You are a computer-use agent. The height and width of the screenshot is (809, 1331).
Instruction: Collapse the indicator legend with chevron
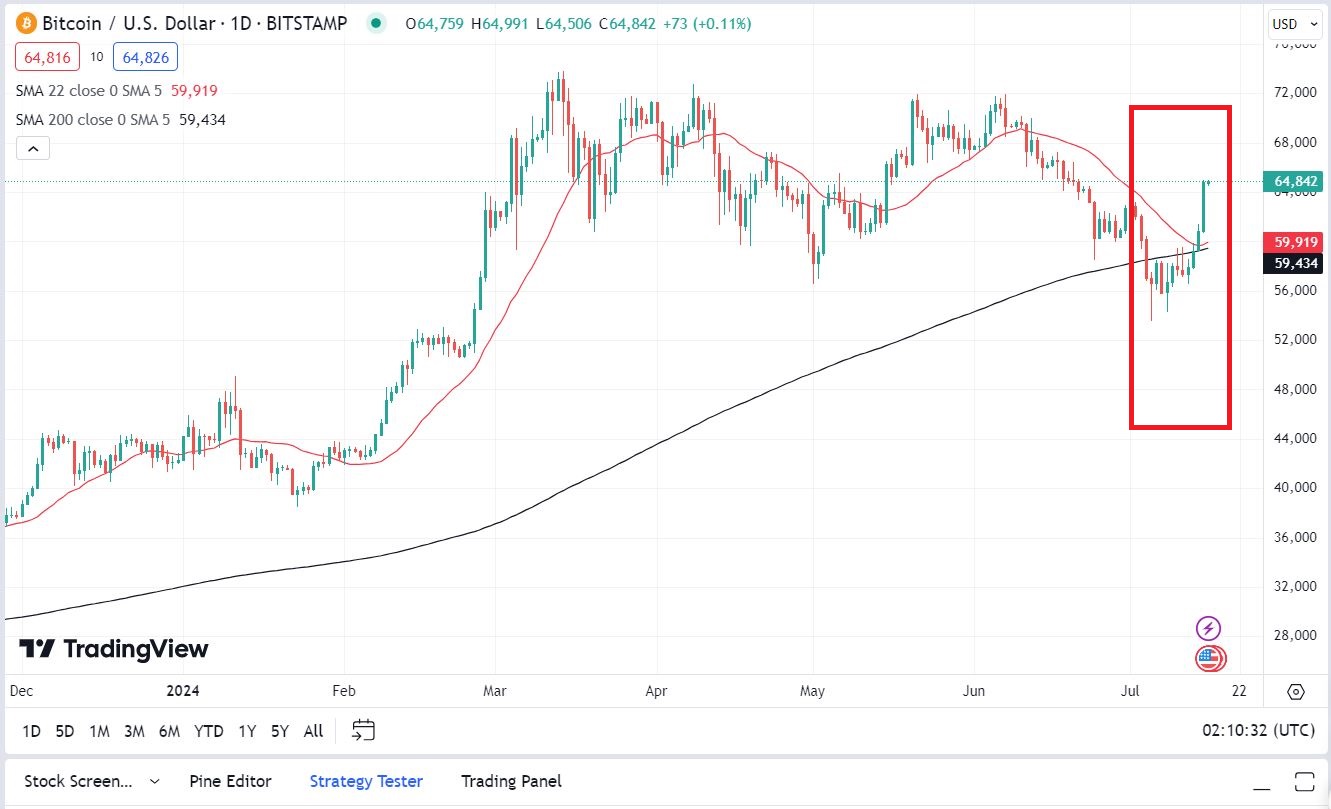point(33,149)
